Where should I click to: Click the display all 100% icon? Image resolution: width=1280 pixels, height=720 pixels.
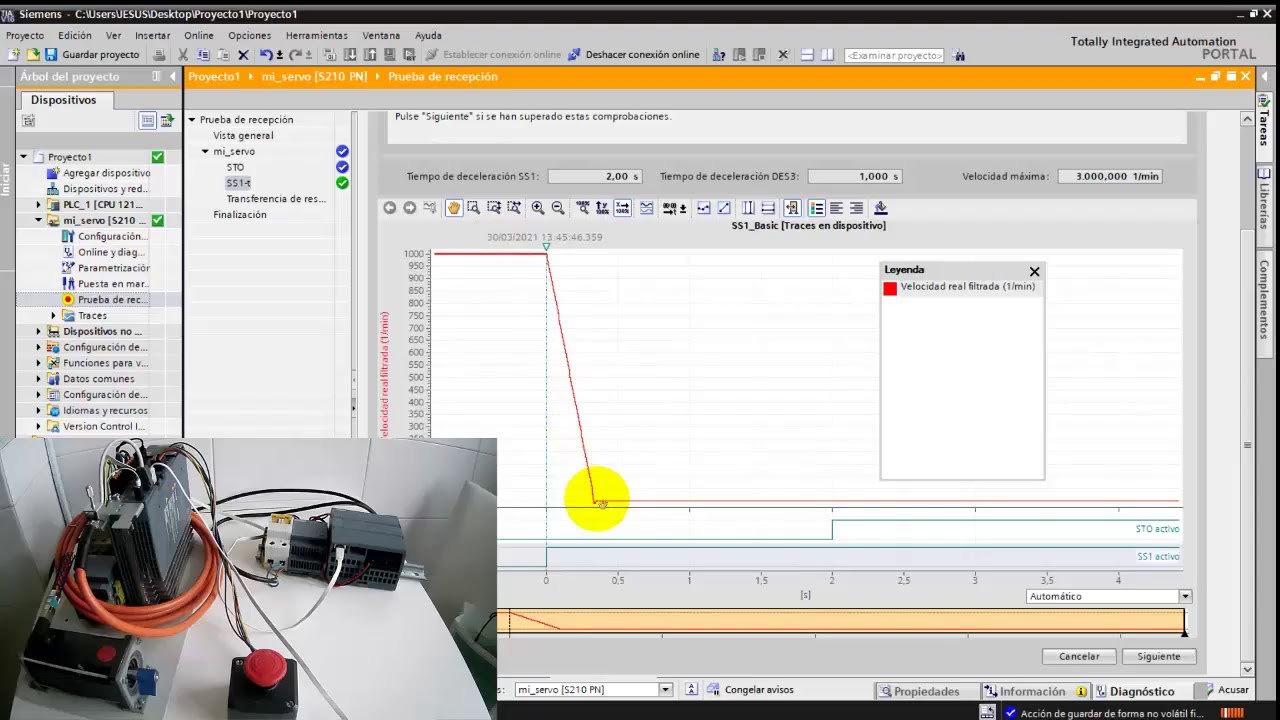(582, 208)
